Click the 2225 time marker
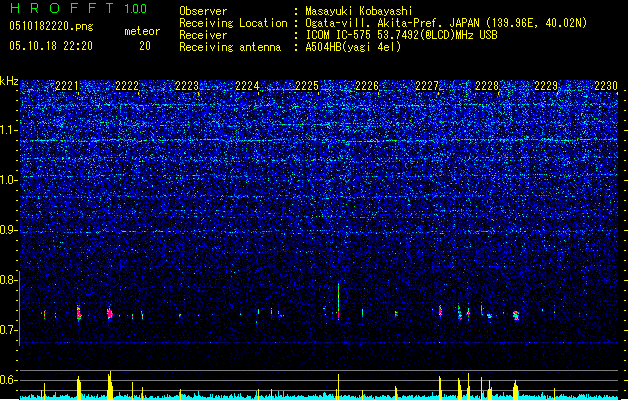This screenshot has width=629, height=400. tap(307, 86)
